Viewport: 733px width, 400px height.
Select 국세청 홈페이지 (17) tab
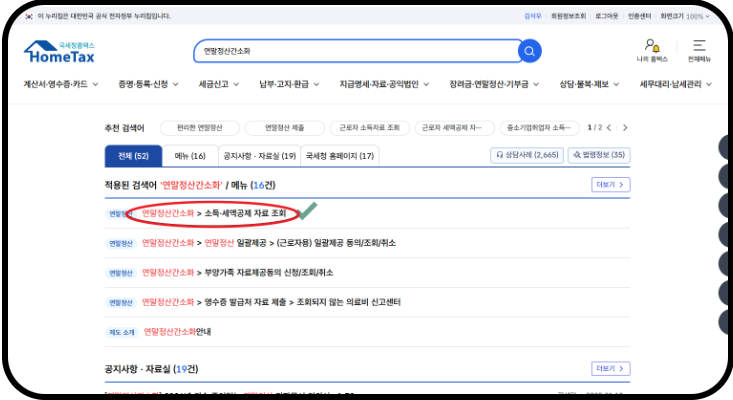pyautogui.click(x=340, y=156)
